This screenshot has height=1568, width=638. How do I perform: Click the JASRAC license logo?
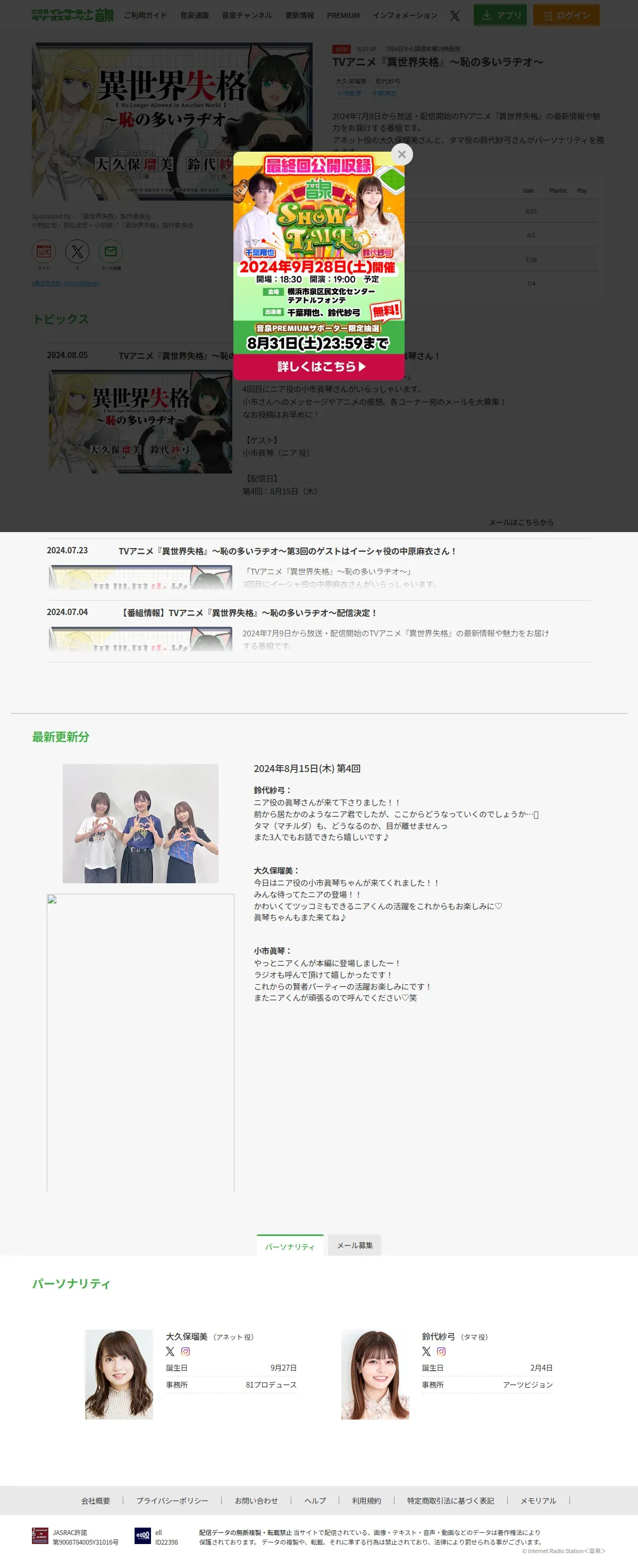point(39,1536)
